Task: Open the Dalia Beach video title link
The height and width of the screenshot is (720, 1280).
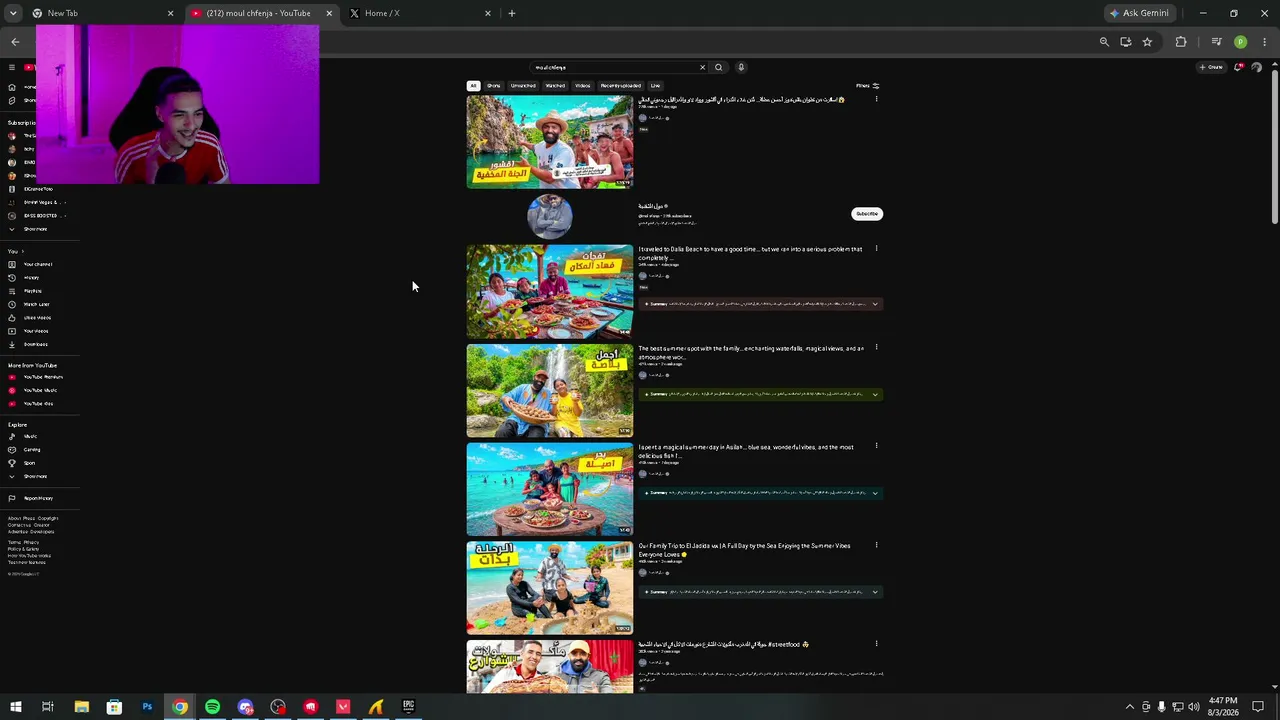Action: (x=750, y=253)
